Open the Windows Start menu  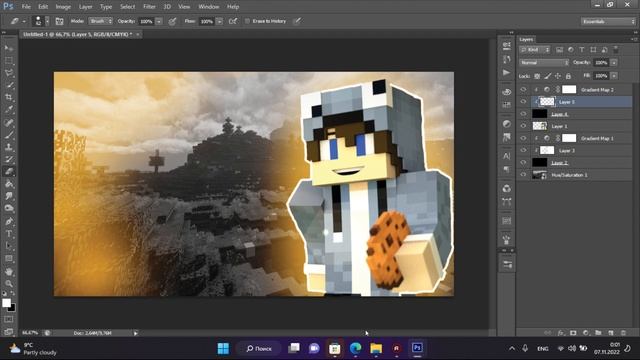click(223, 349)
